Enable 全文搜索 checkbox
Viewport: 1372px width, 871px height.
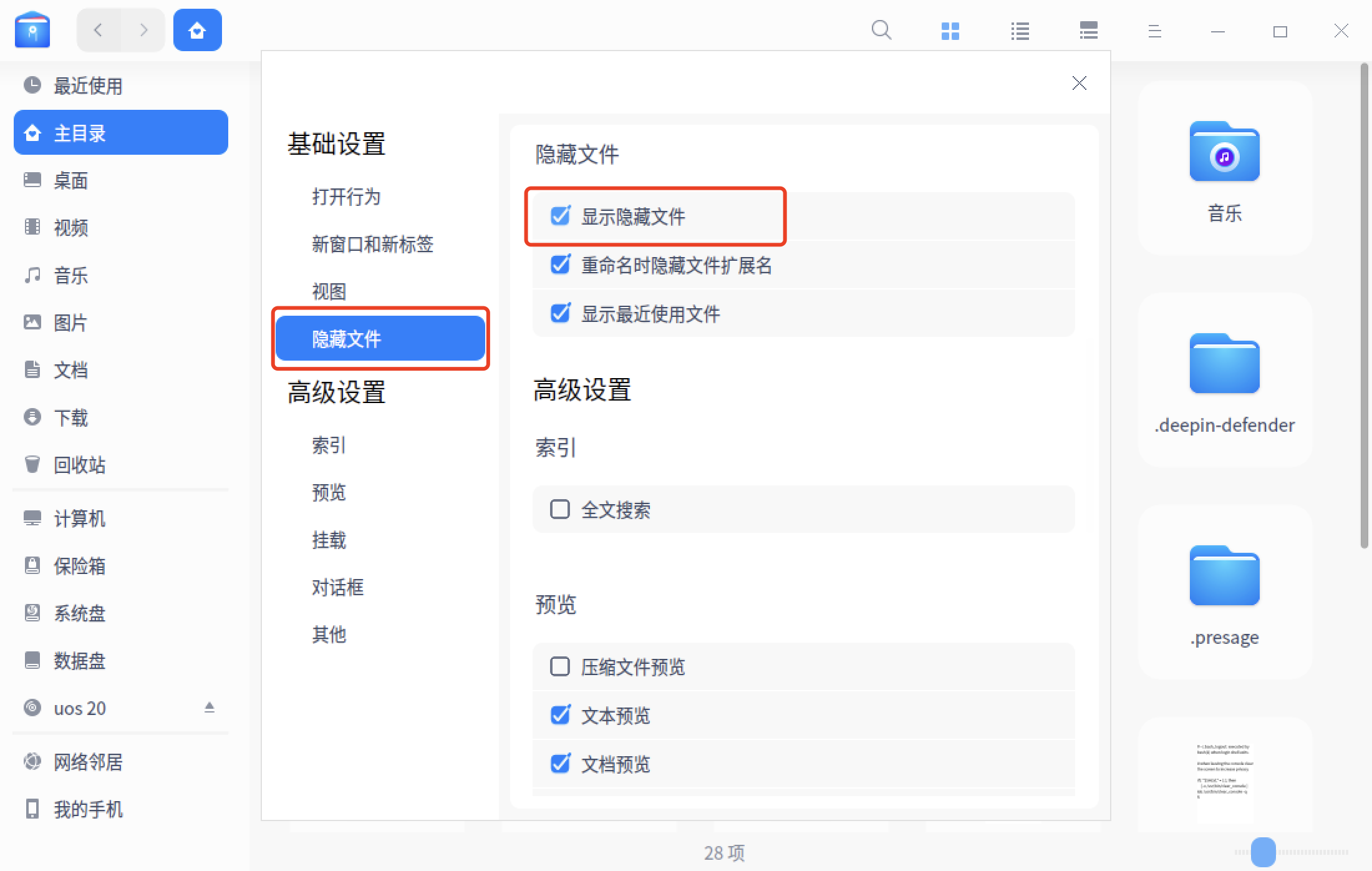tap(560, 509)
